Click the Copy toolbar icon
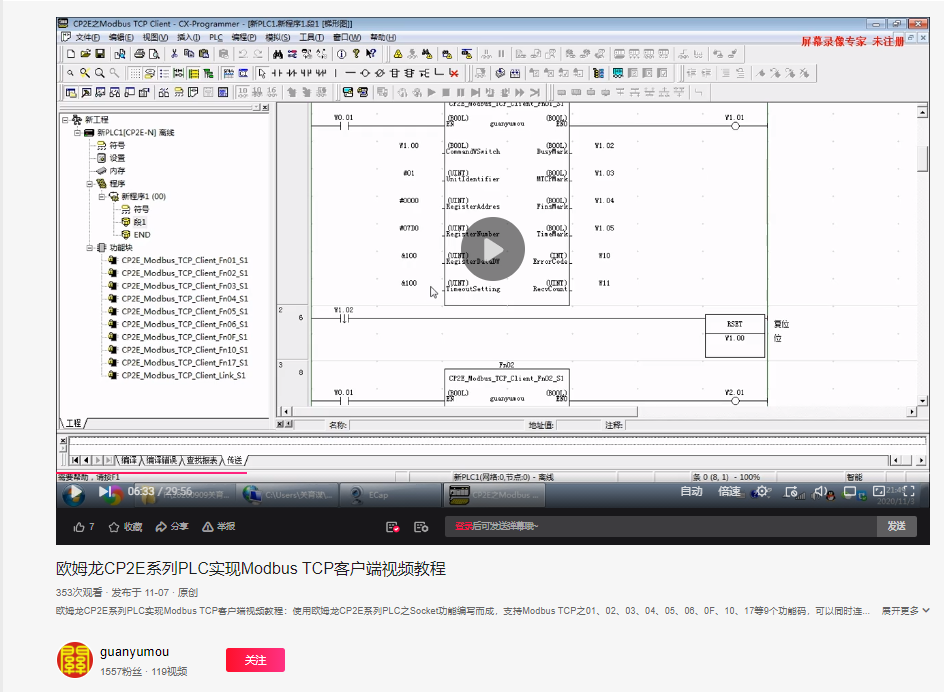This screenshot has height=692, width=944. point(189,54)
